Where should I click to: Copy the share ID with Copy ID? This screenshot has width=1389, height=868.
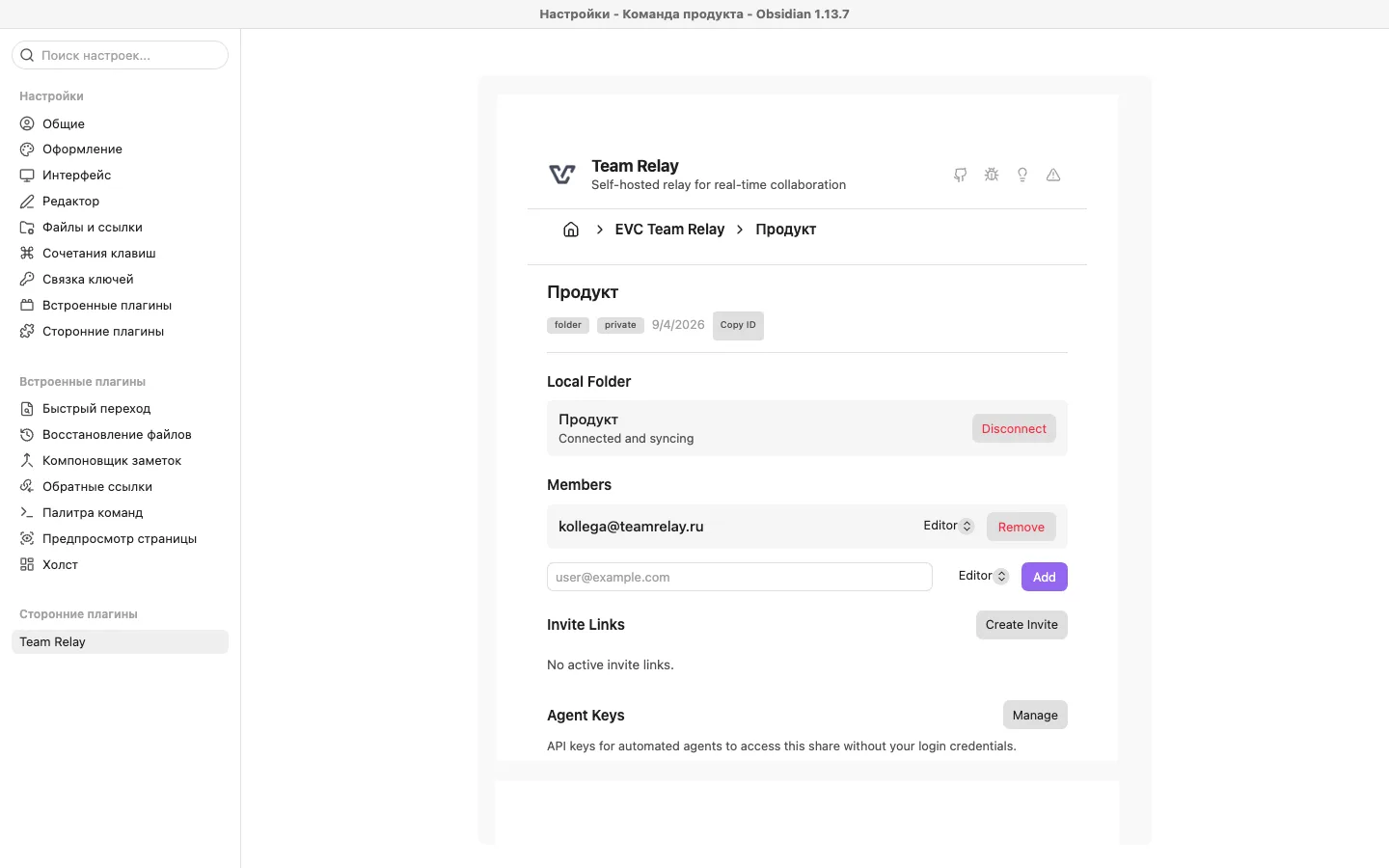[738, 326]
